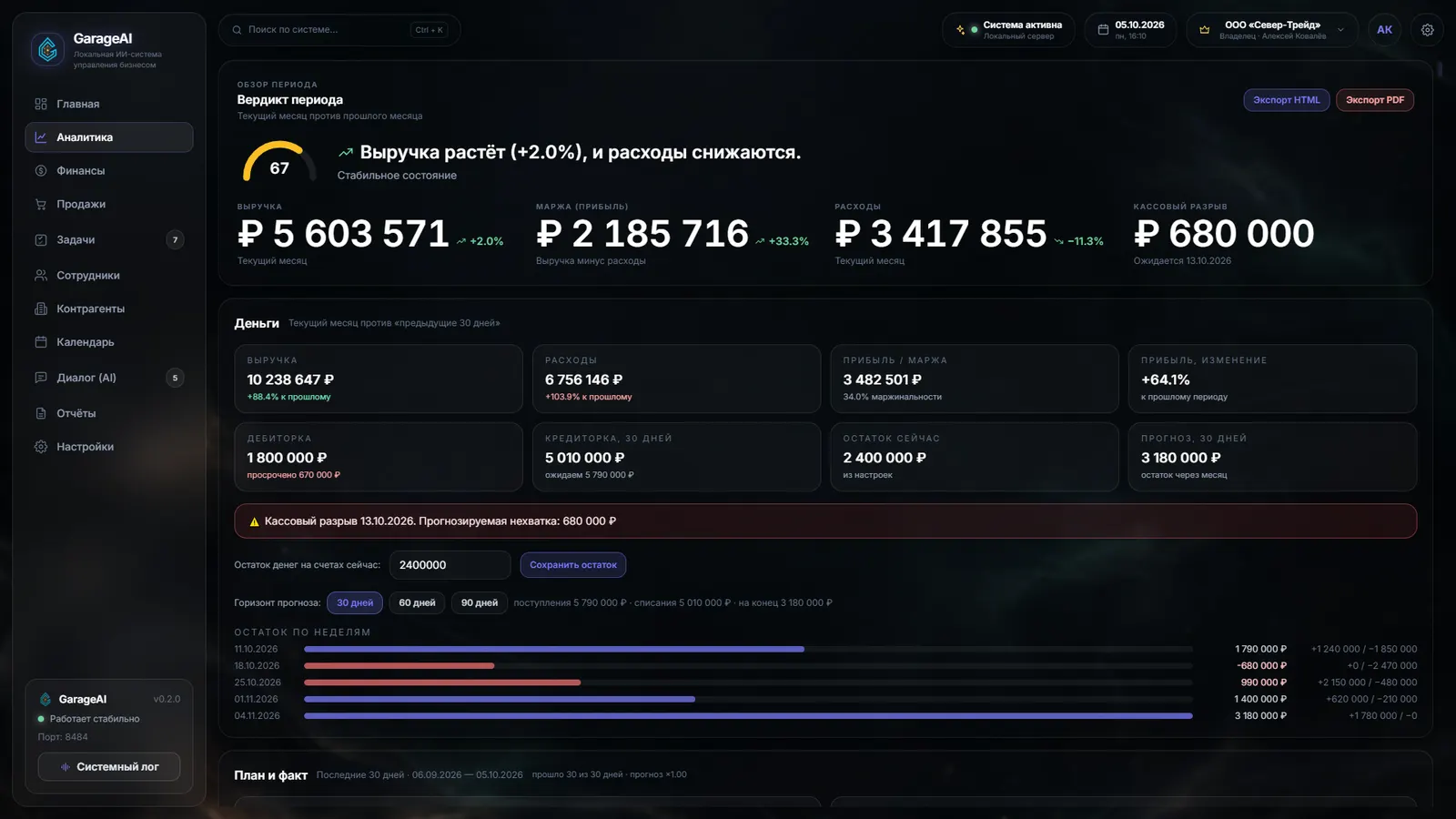This screenshot has width=1456, height=819.
Task: Open the Системный лог button
Action: pyautogui.click(x=109, y=767)
